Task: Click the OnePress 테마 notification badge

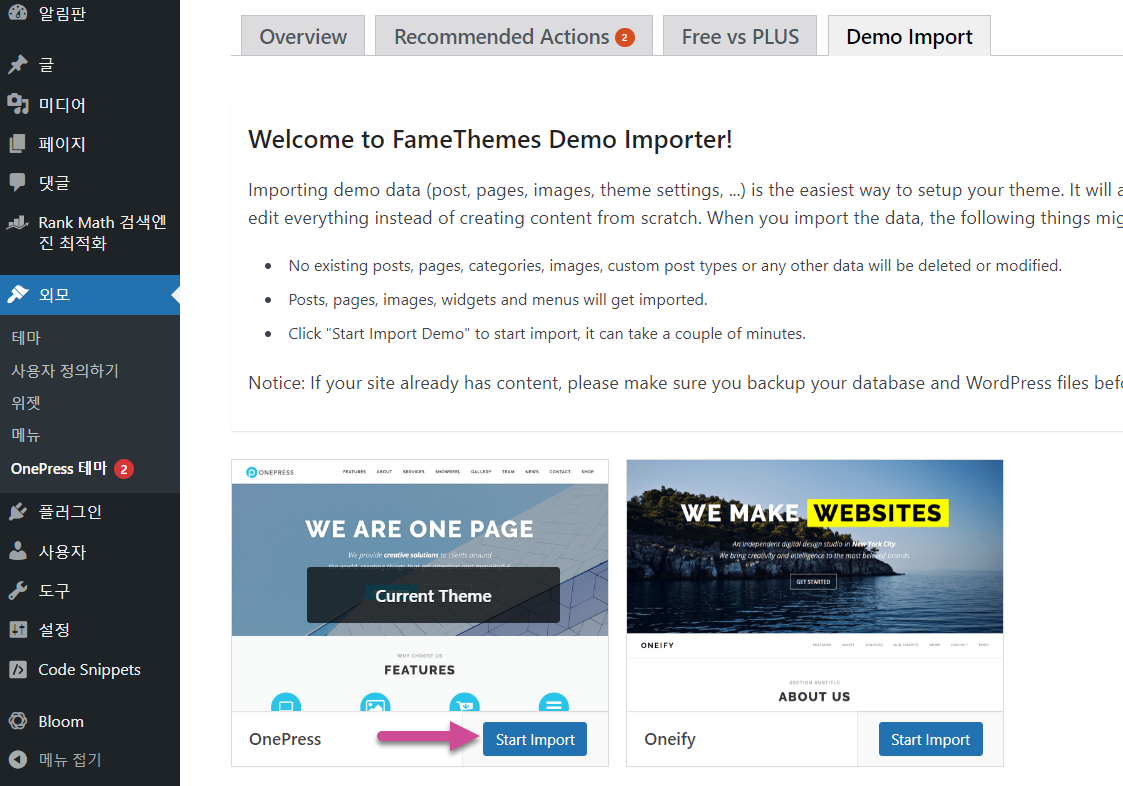Action: 124,469
